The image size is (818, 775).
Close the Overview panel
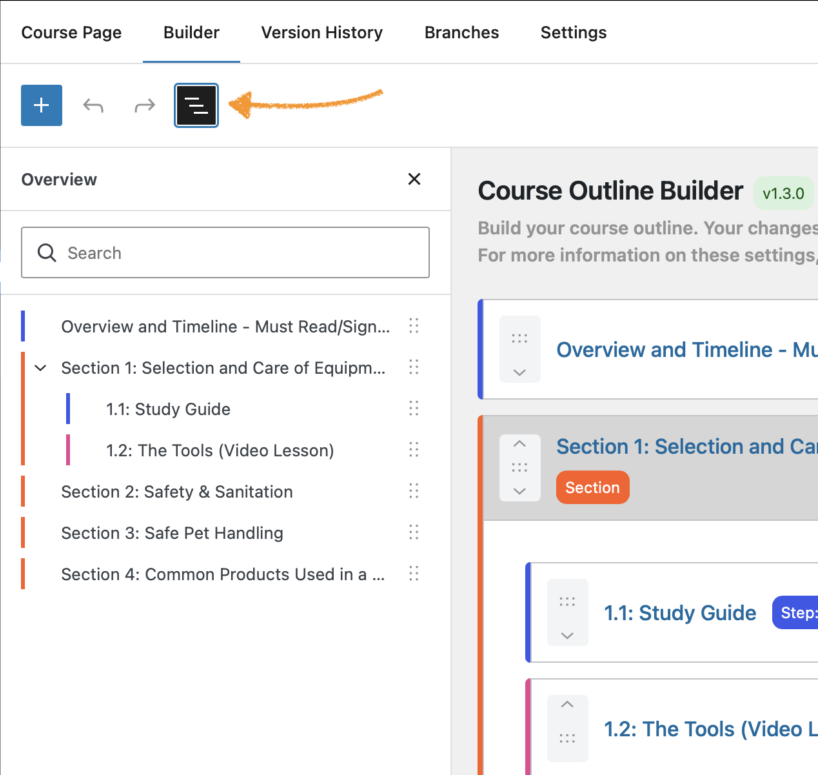(x=414, y=179)
